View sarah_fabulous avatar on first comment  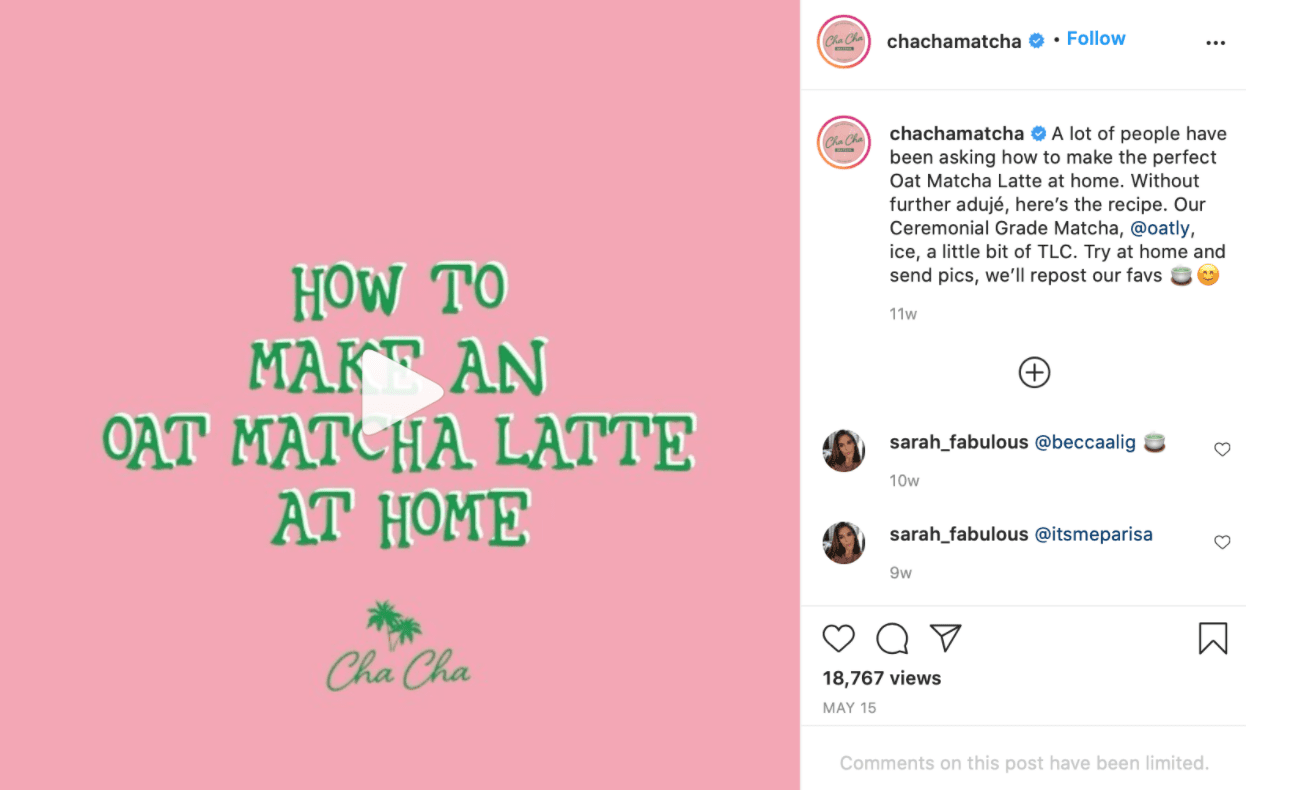(844, 451)
